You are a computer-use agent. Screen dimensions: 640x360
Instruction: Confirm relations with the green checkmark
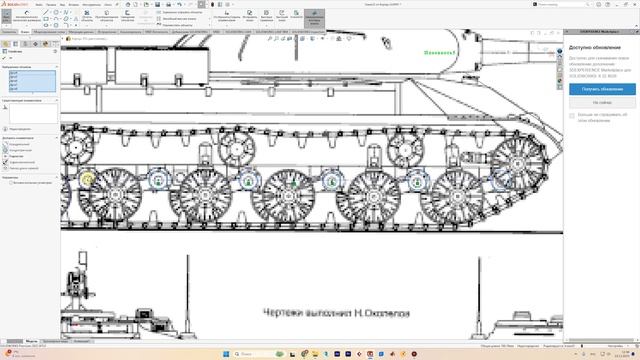5,58
